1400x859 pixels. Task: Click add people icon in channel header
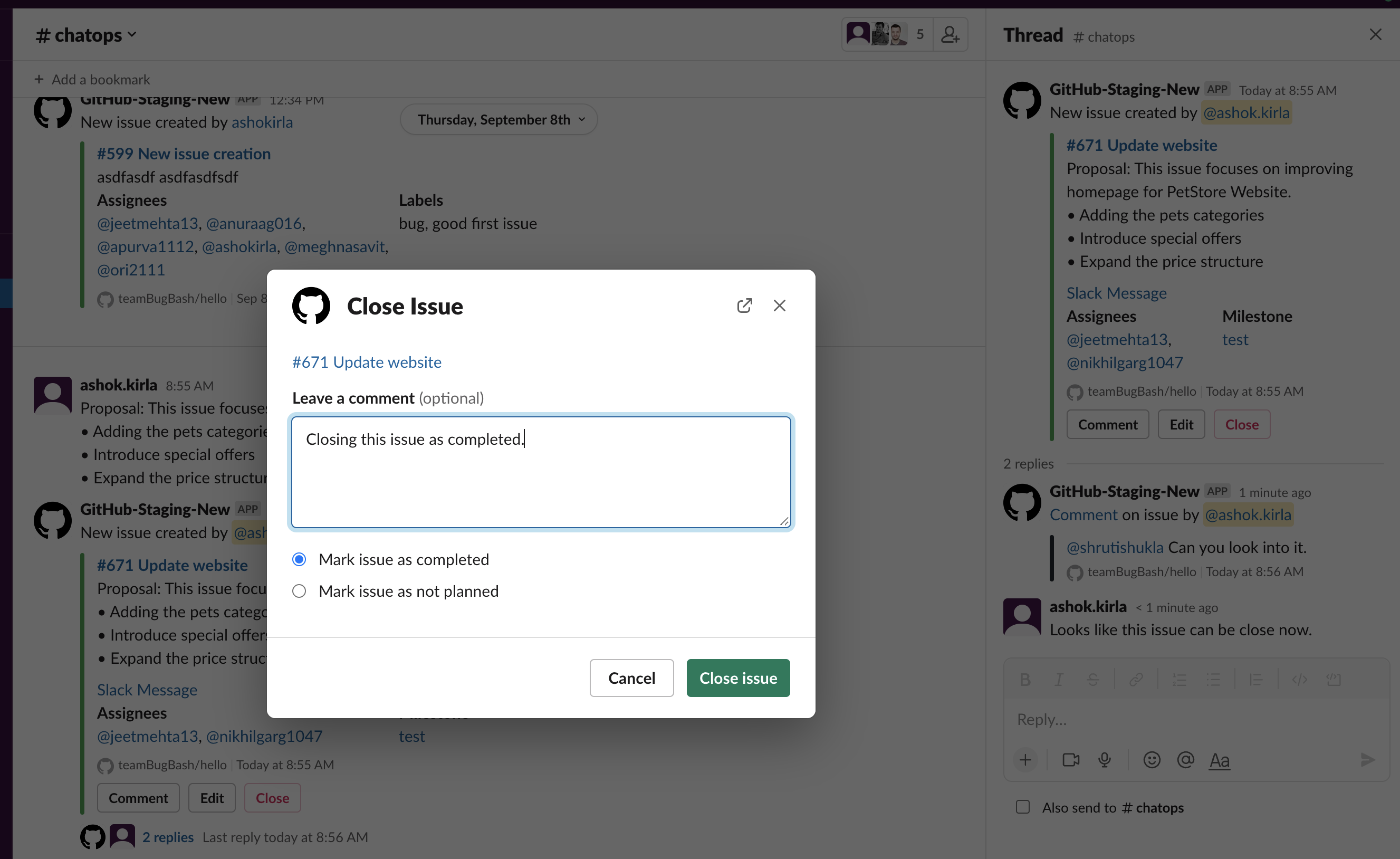[950, 35]
